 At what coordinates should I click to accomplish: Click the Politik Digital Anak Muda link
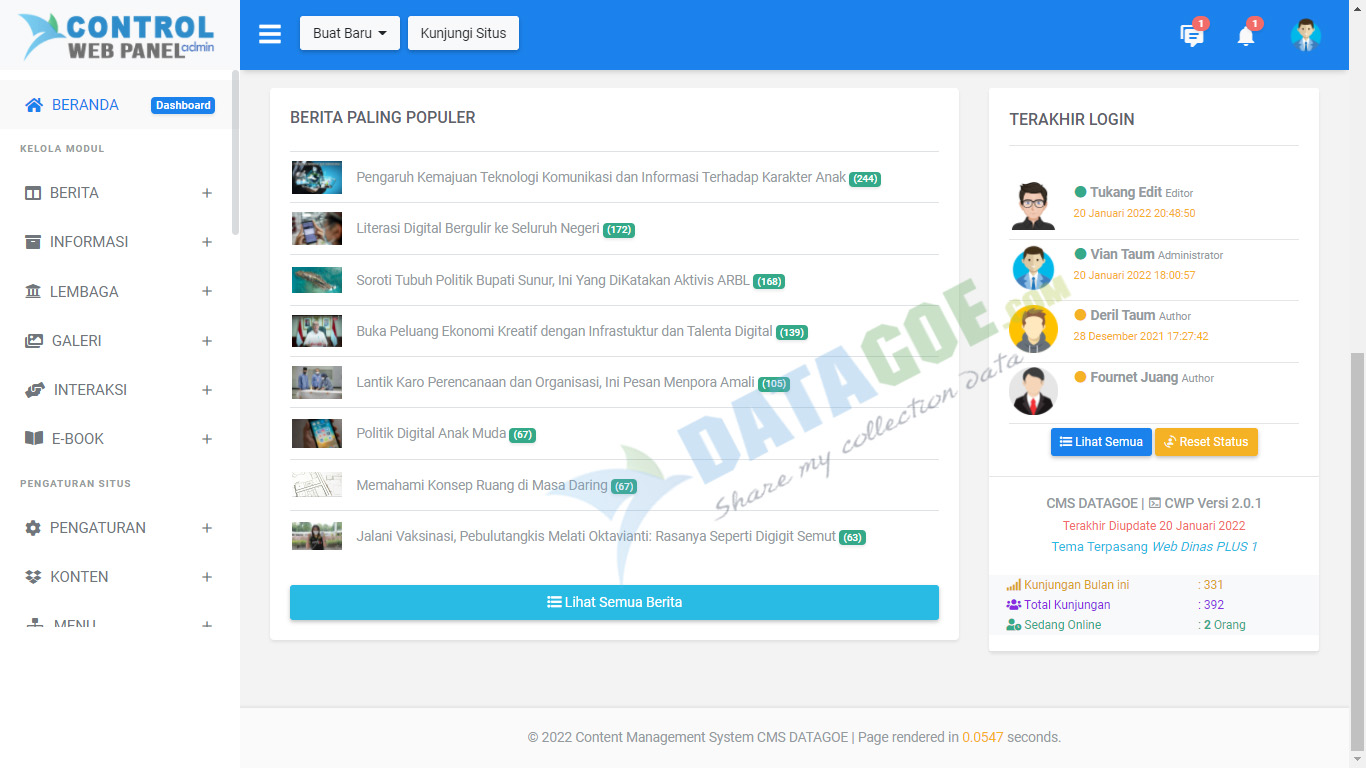(431, 433)
